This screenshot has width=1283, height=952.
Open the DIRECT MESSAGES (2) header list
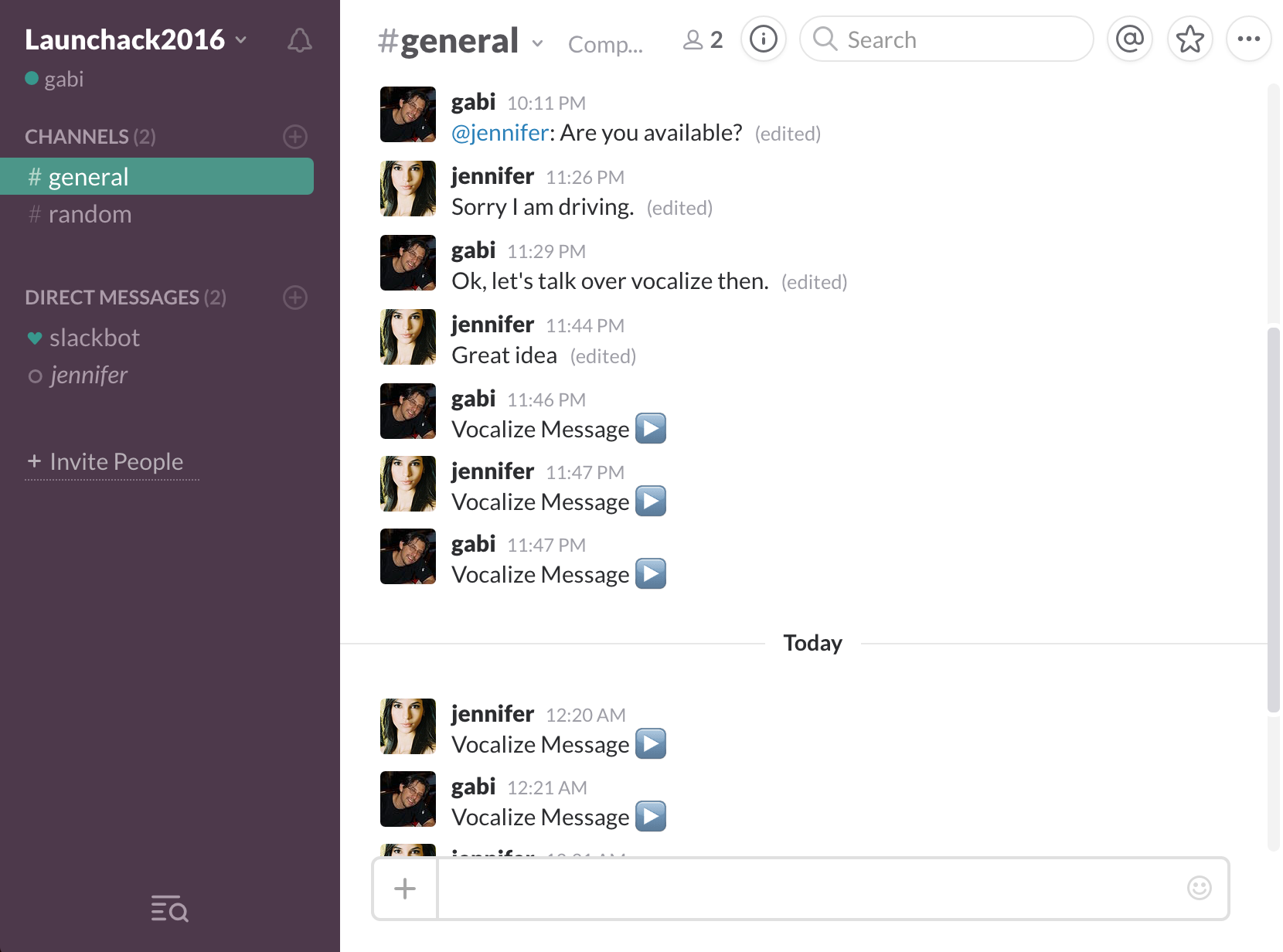pyautogui.click(x=125, y=297)
